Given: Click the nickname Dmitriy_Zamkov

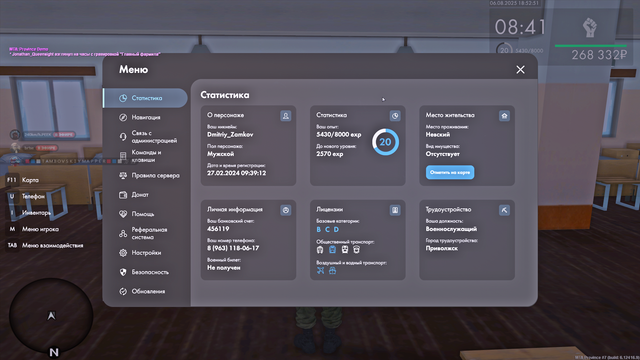Looking at the screenshot, I should tap(230, 135).
